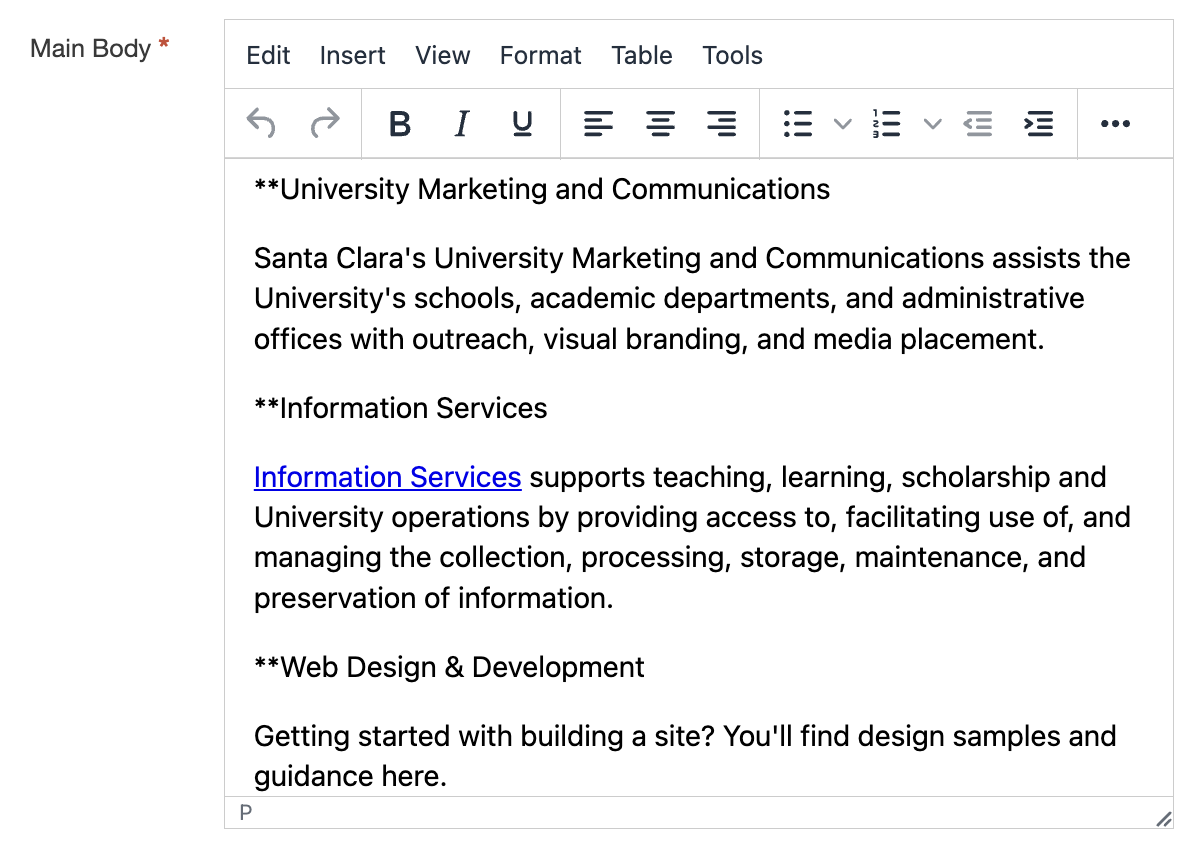Image resolution: width=1190 pixels, height=844 pixels.
Task: Toggle Italic formatting
Action: [461, 123]
